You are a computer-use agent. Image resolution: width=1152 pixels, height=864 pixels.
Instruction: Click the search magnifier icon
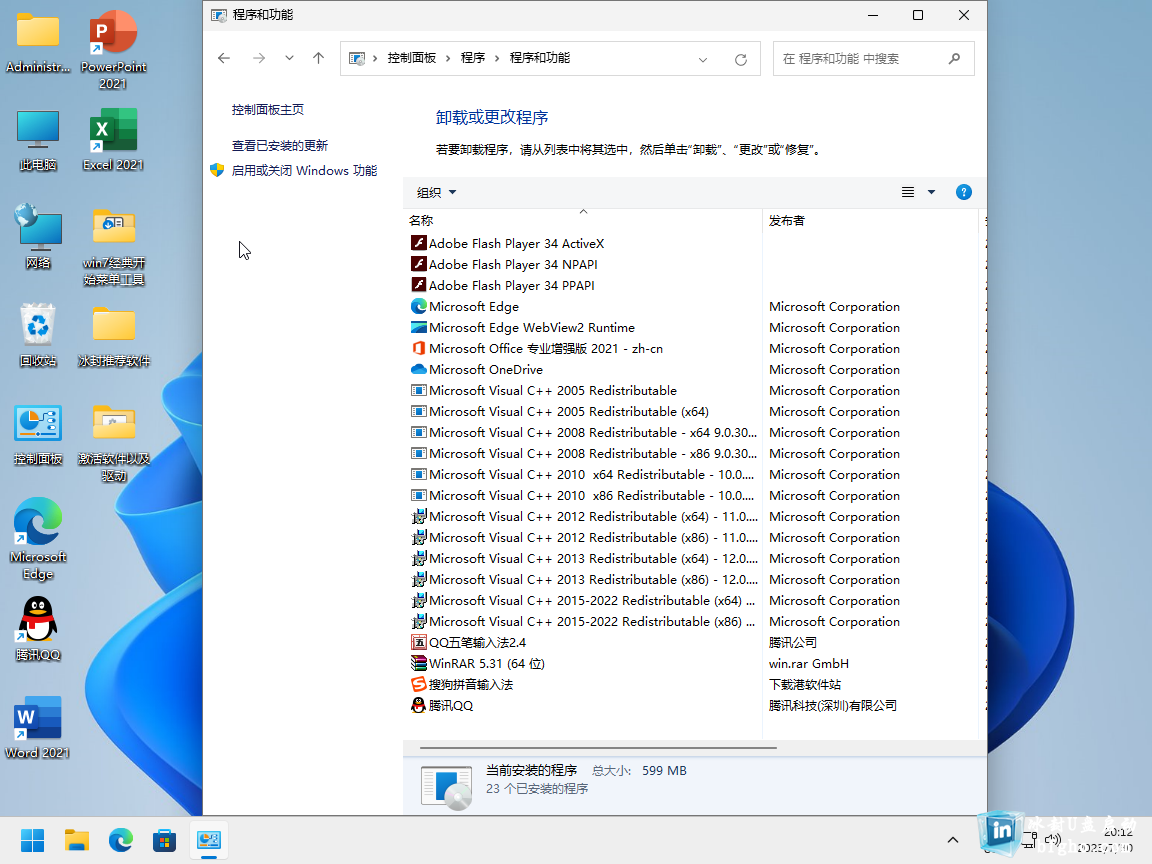click(x=954, y=58)
